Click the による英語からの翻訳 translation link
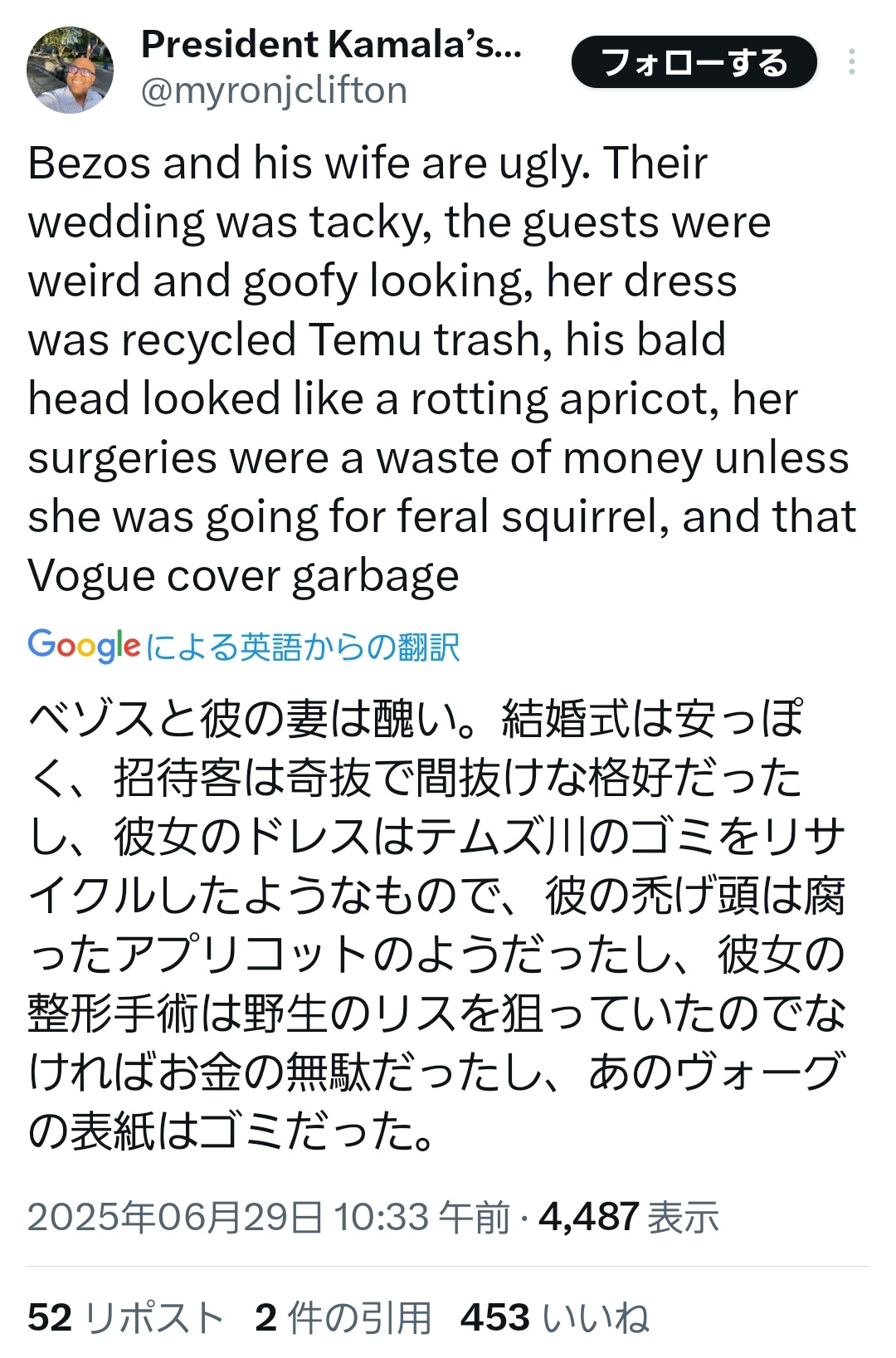Image resolution: width=896 pixels, height=1358 pixels. pos(303,647)
